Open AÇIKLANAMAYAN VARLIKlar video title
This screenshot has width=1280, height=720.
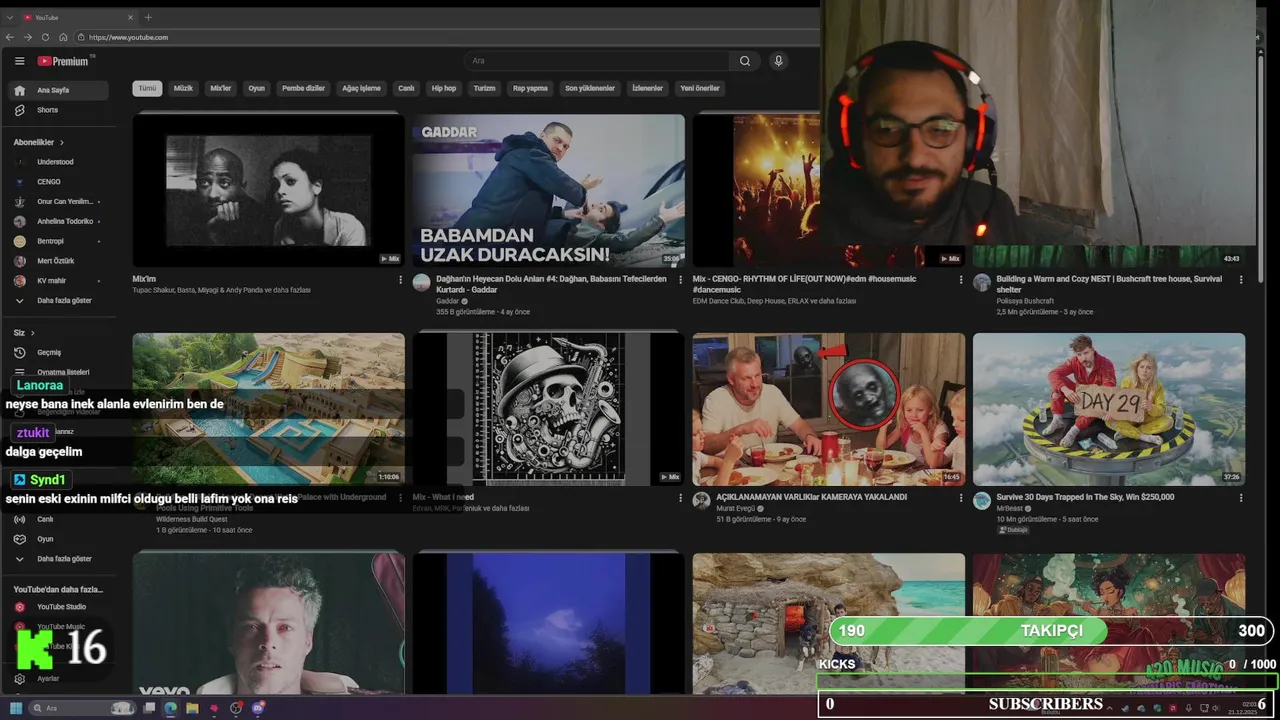(x=812, y=497)
